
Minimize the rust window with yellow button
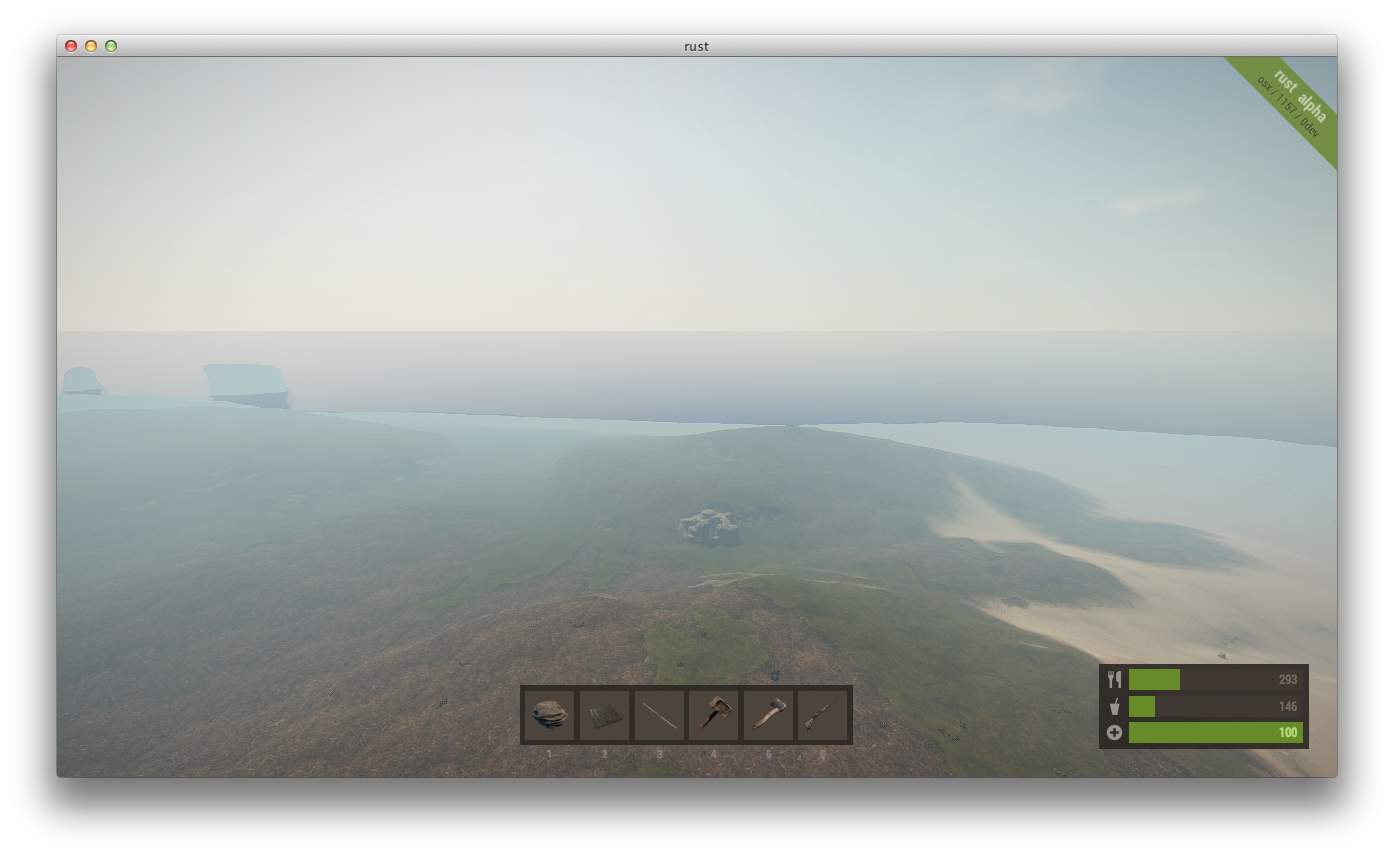point(91,46)
